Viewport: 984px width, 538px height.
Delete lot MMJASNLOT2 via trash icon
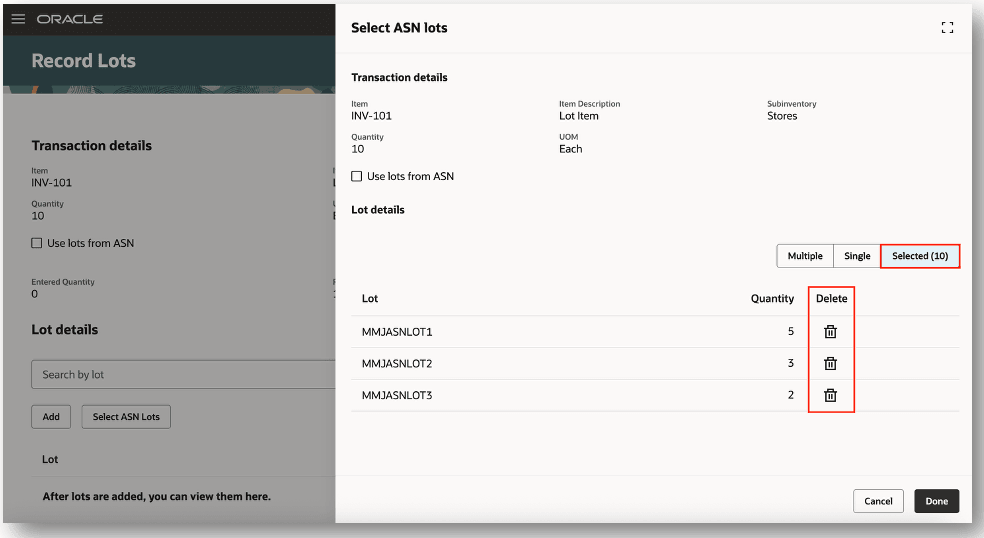[x=830, y=363]
